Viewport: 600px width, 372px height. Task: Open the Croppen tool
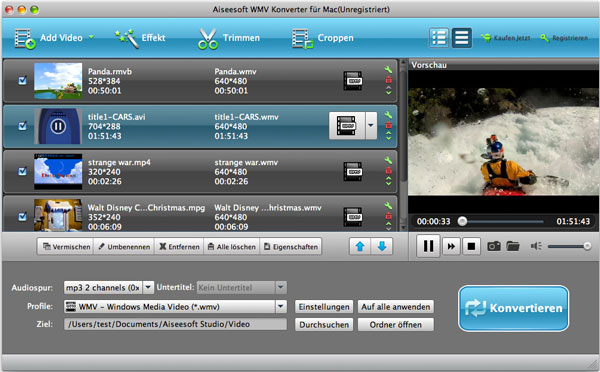coord(323,38)
